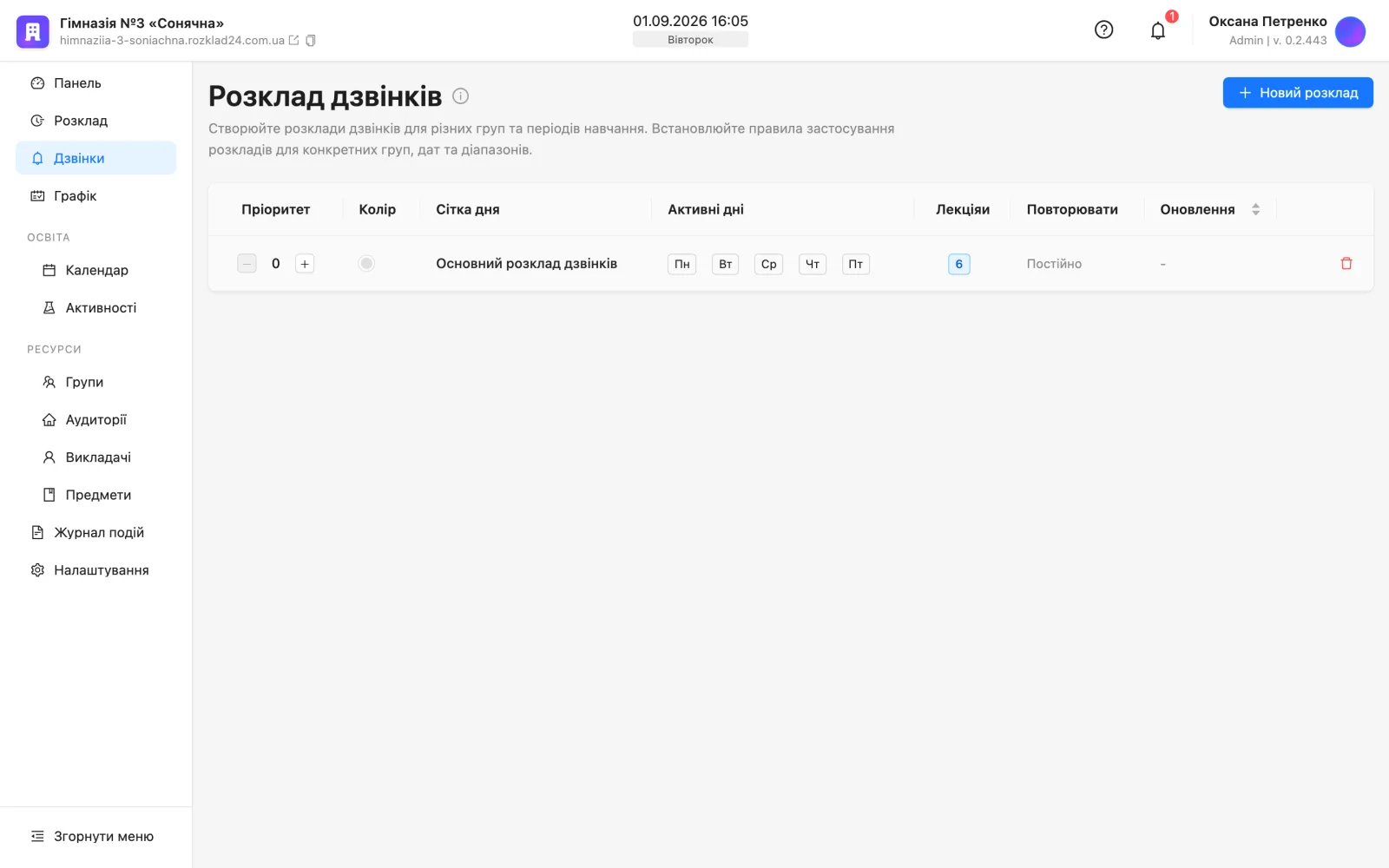Open the school URL link text
The width and height of the screenshot is (1389, 868).
[172, 41]
